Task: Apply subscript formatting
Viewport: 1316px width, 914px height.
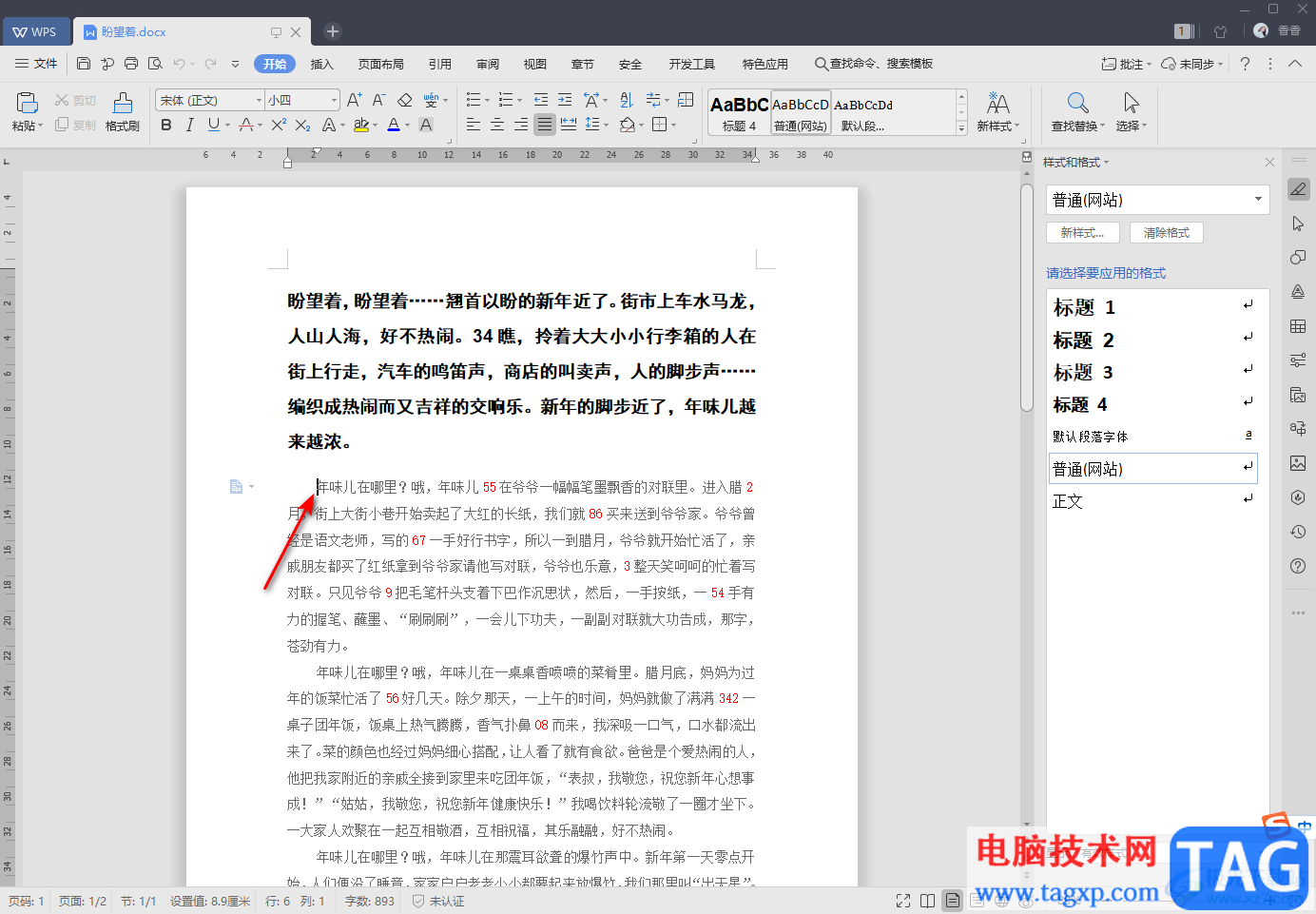Action: 302,125
